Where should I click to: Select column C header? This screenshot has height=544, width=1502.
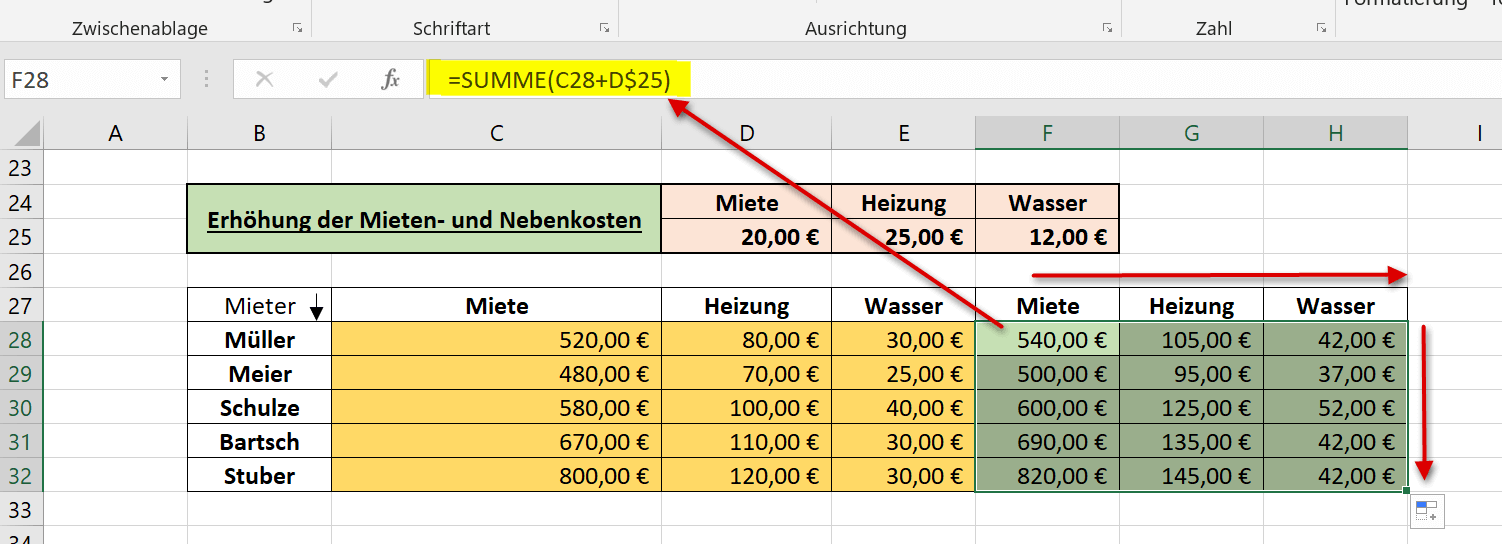pyautogui.click(x=496, y=133)
